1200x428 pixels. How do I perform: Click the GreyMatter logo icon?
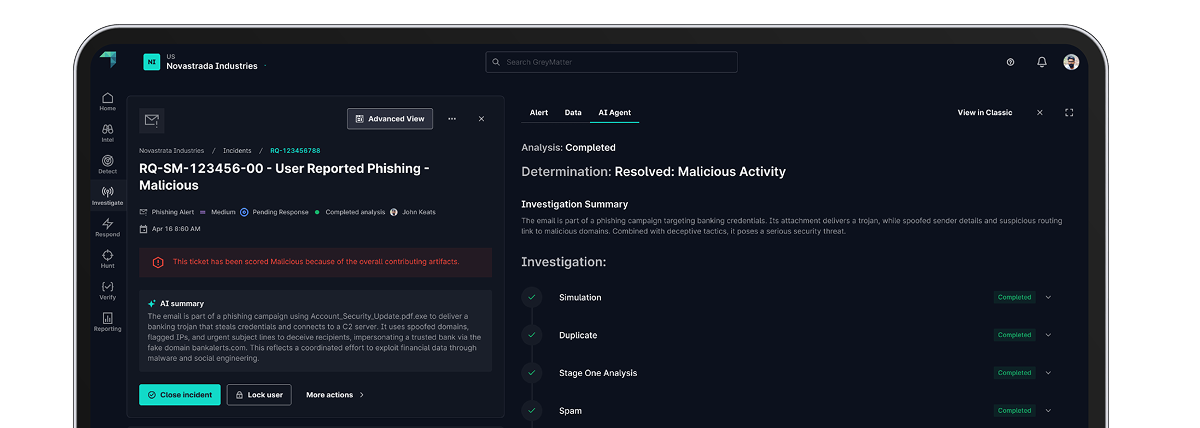tap(108, 60)
